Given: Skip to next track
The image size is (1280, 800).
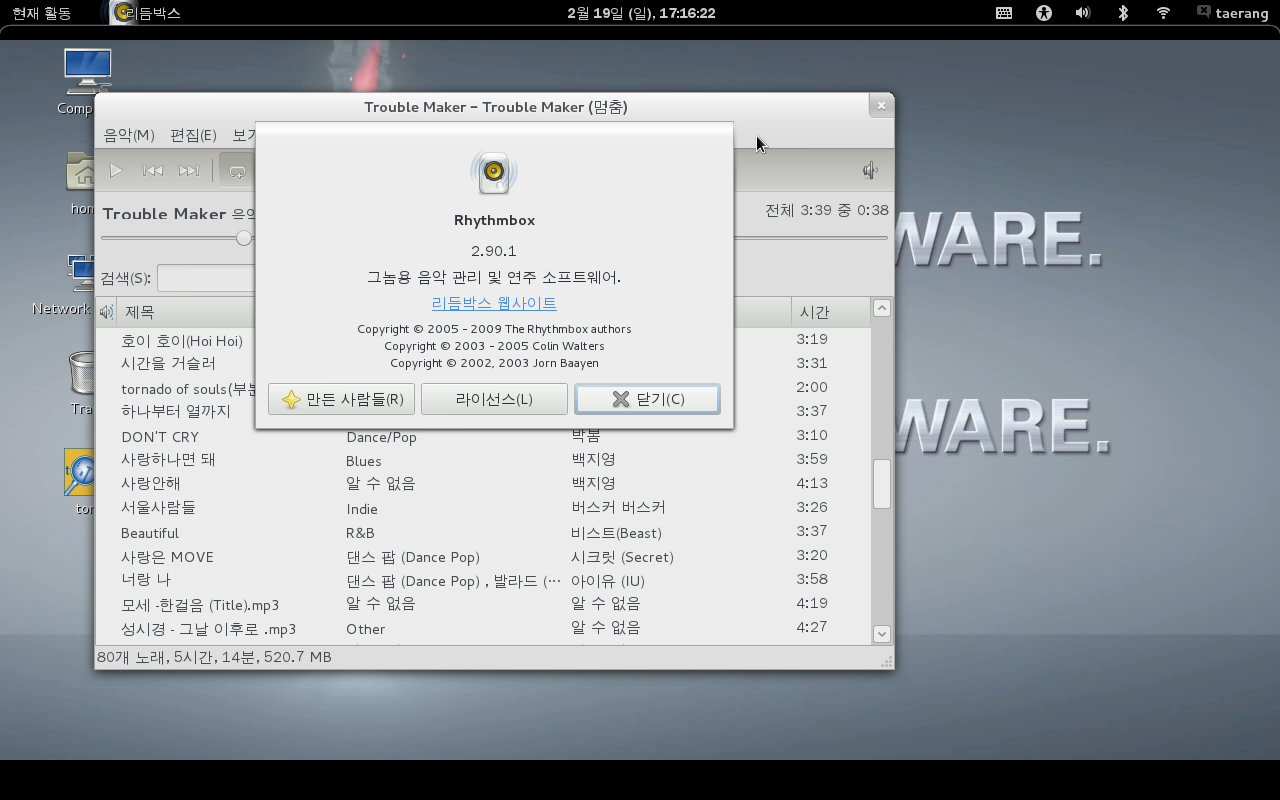Looking at the screenshot, I should click(189, 171).
